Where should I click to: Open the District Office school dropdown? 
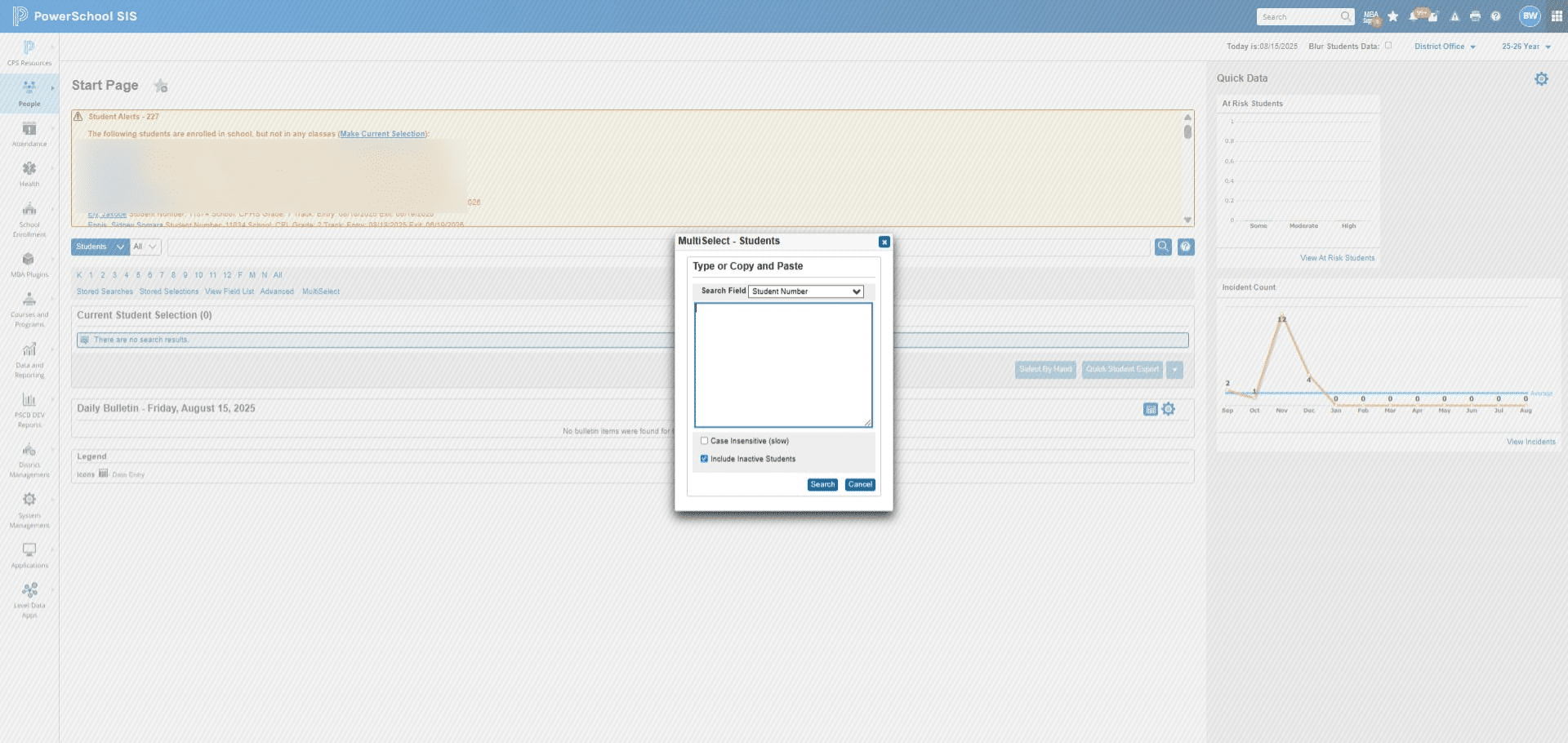pyautogui.click(x=1445, y=47)
